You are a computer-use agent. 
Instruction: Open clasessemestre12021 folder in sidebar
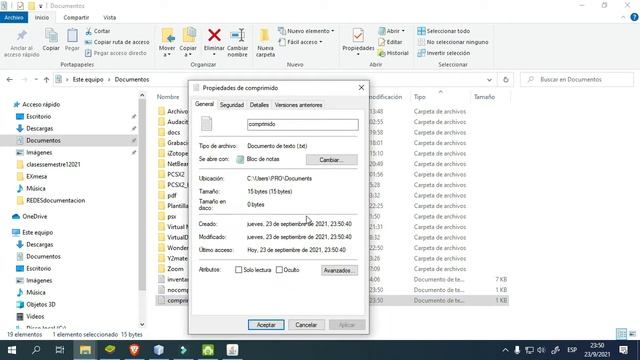[53, 164]
